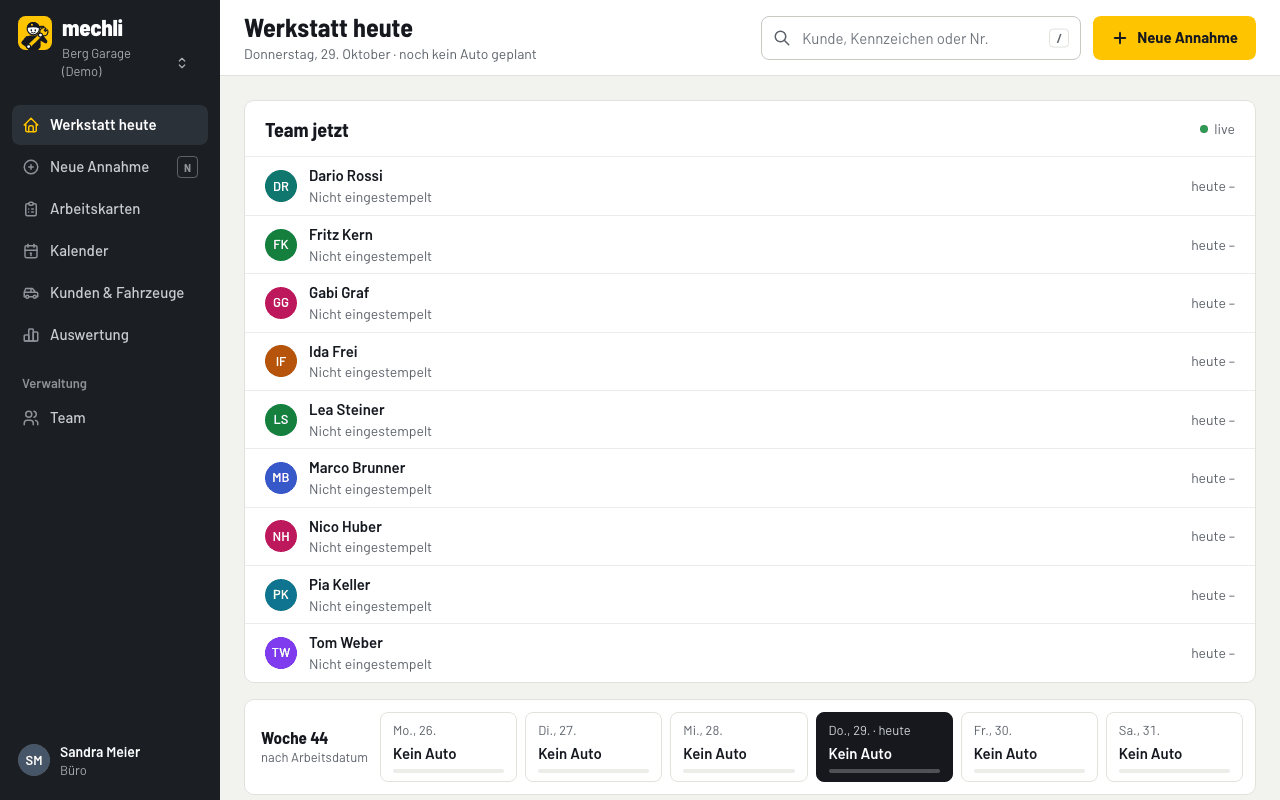This screenshot has width=1280, height=800.
Task: Click the yellow Neue Annahme button
Action: coord(1174,38)
